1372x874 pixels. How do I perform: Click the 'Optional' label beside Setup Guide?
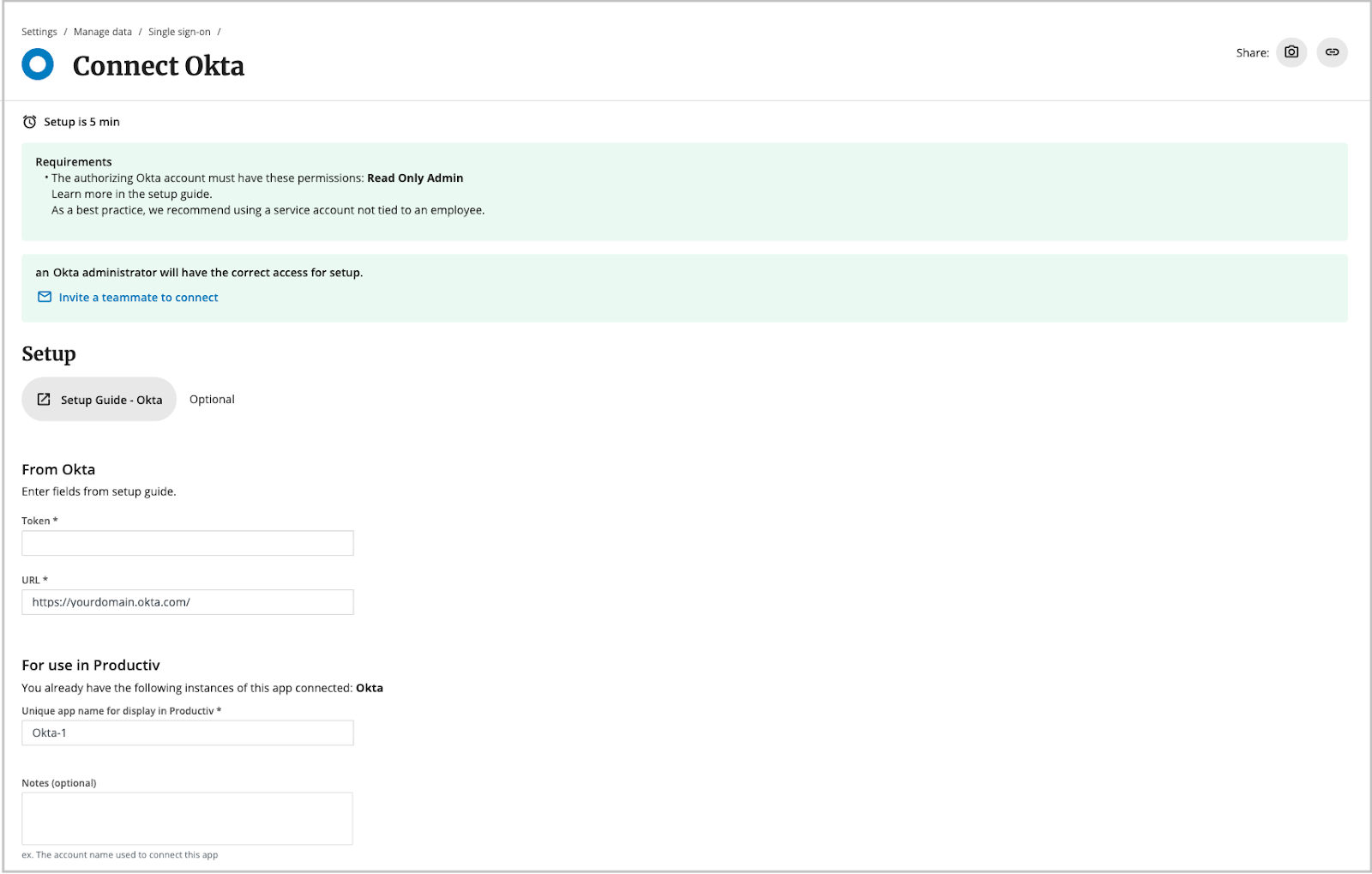212,400
